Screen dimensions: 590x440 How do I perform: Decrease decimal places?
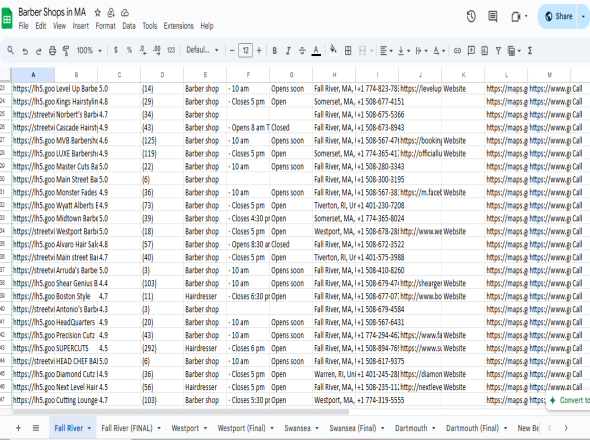click(x=143, y=50)
